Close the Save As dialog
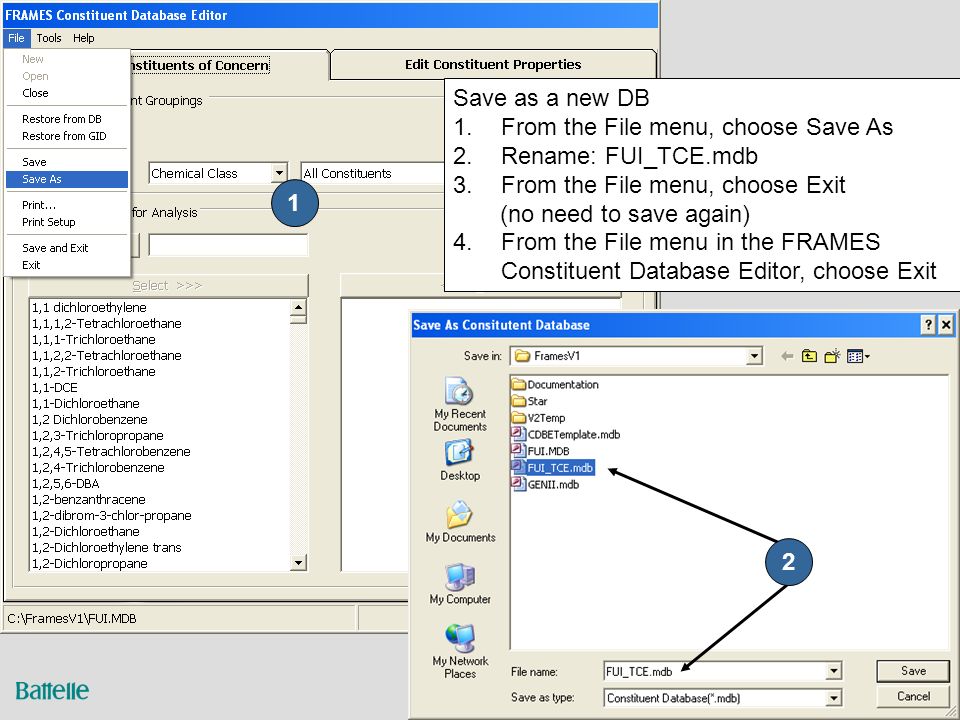This screenshot has height=720, width=960. point(946,324)
